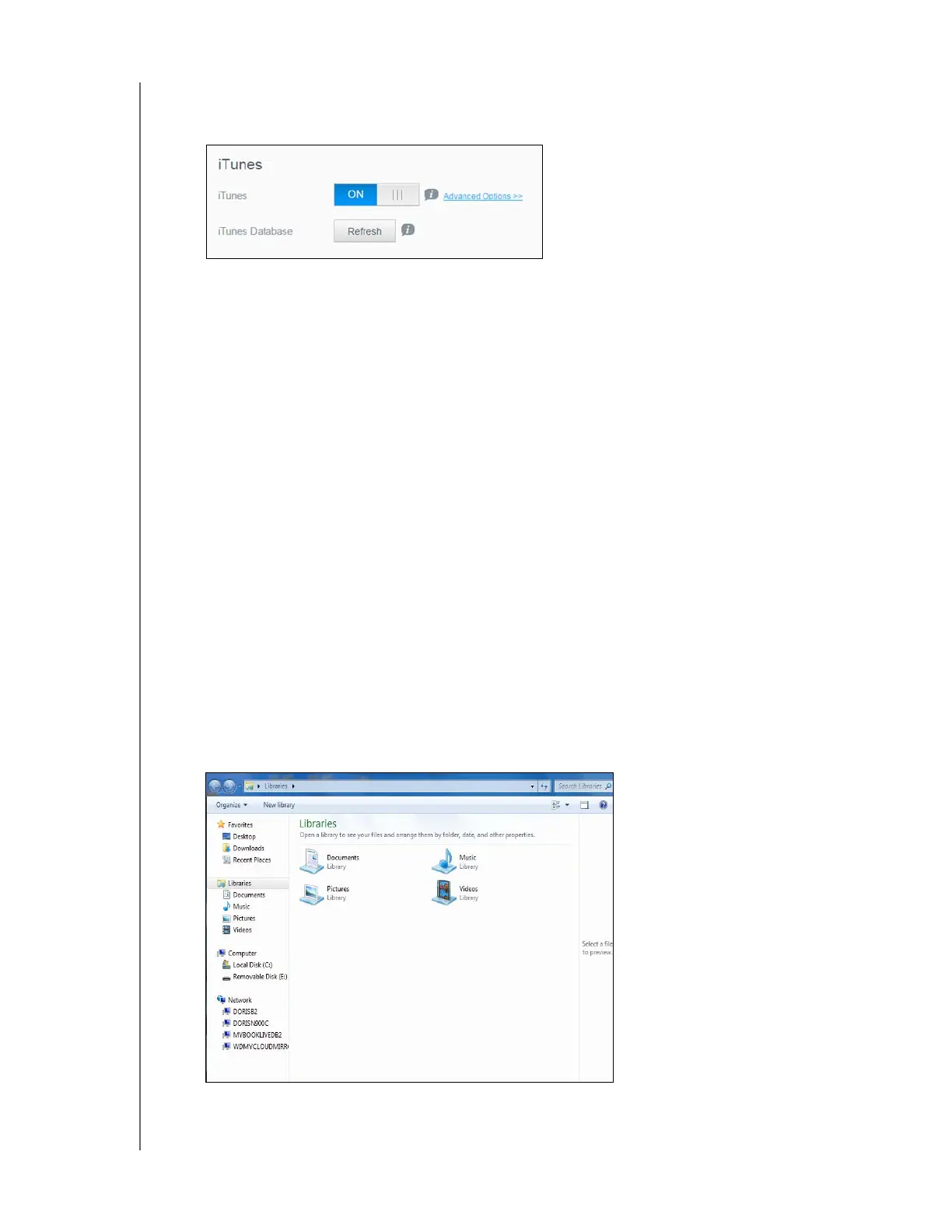Viewport: 952px width, 1232px height.
Task: Open Downloads under Favorites
Action: pos(243,849)
